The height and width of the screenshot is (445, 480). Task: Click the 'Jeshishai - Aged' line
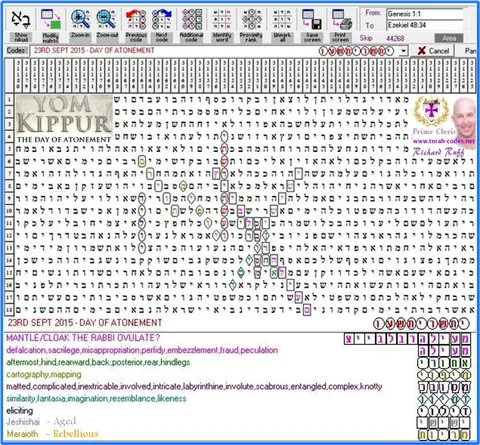41,422
